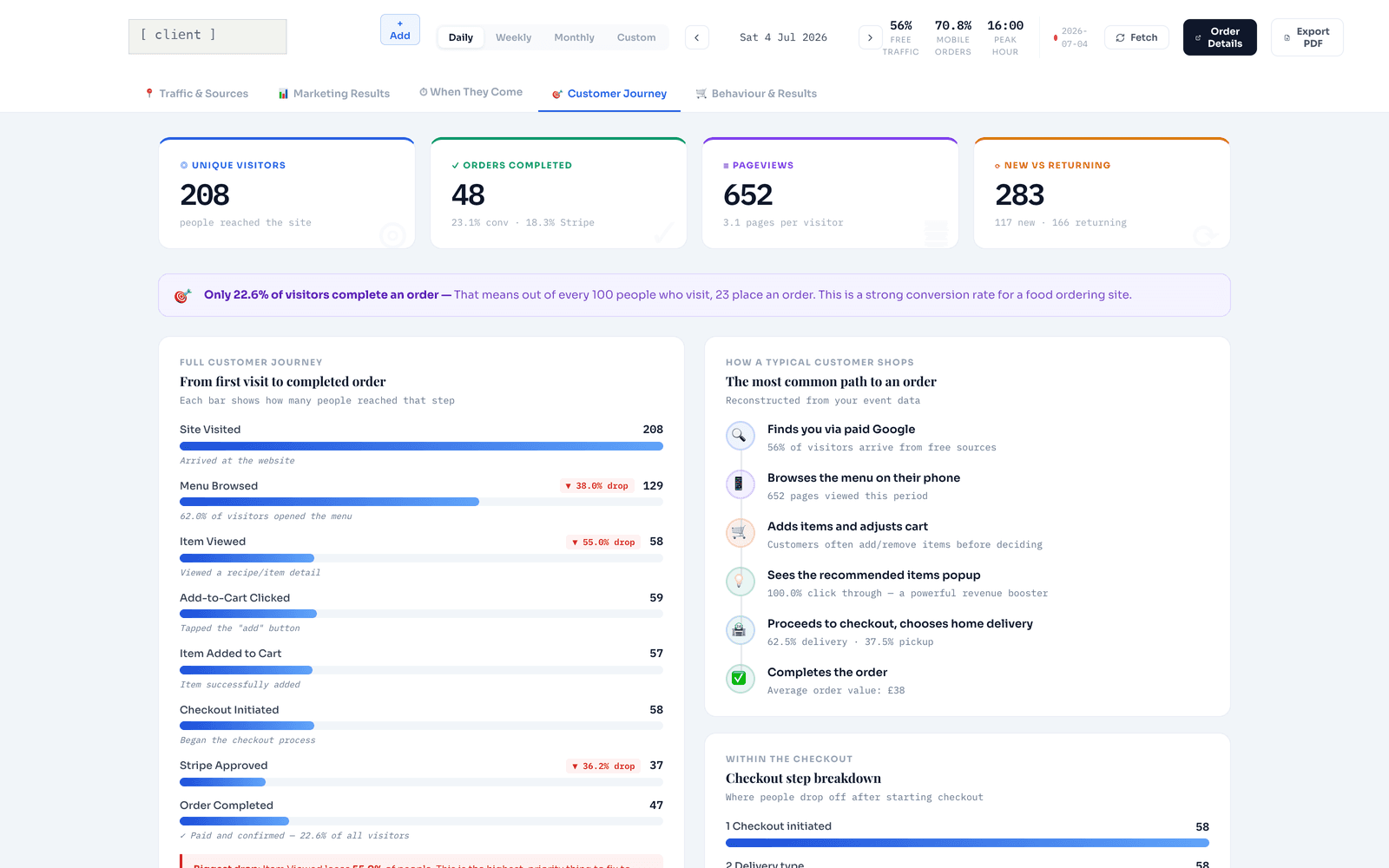Open Order Details
This screenshot has height=868, width=1389.
point(1220,37)
